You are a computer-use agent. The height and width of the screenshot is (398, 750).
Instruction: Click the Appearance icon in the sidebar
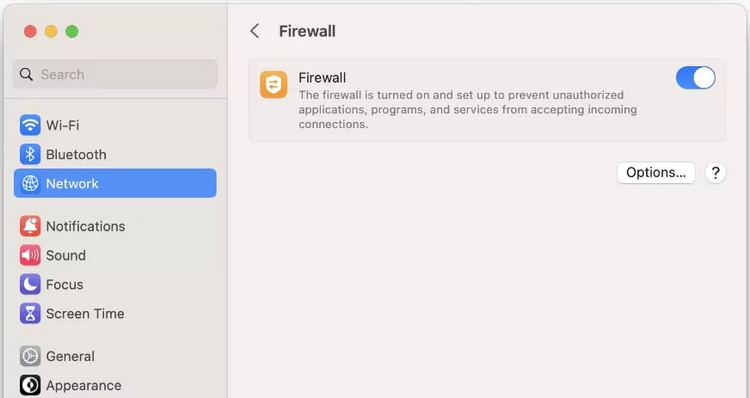tap(30, 386)
